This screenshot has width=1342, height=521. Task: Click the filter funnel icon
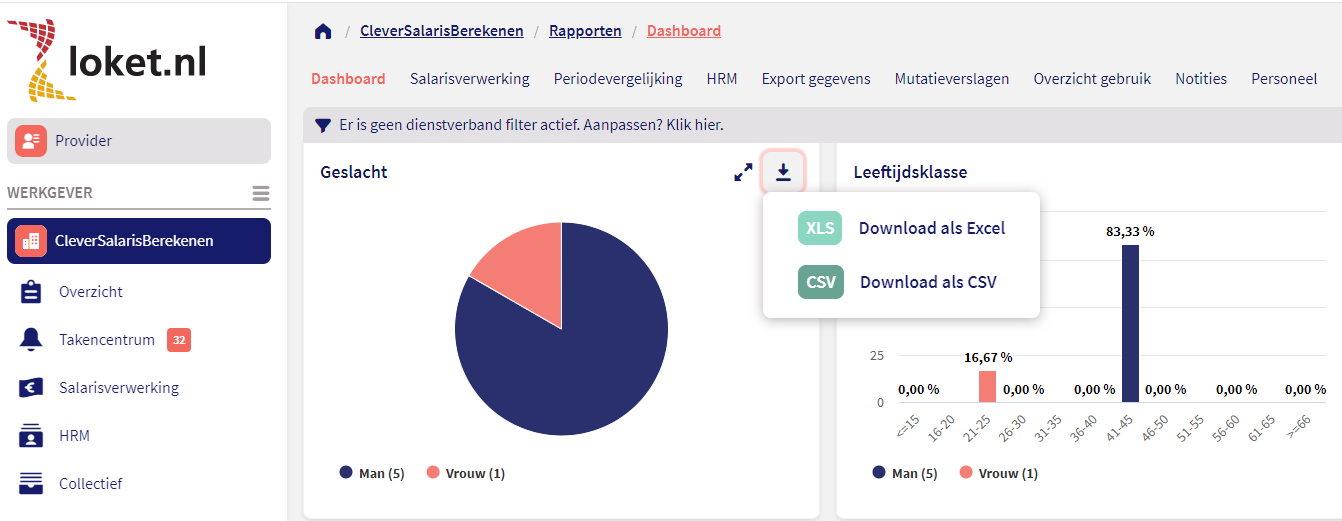tap(322, 125)
